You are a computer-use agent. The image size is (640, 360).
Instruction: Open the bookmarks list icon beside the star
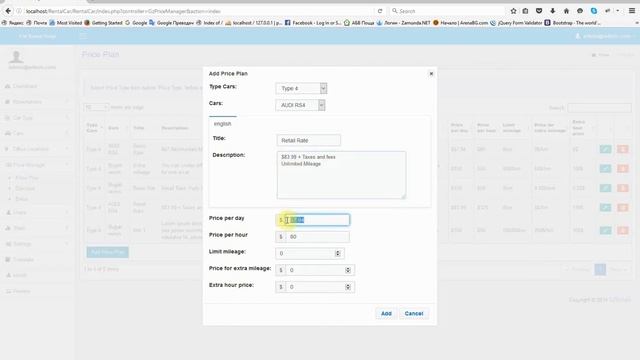point(526,11)
